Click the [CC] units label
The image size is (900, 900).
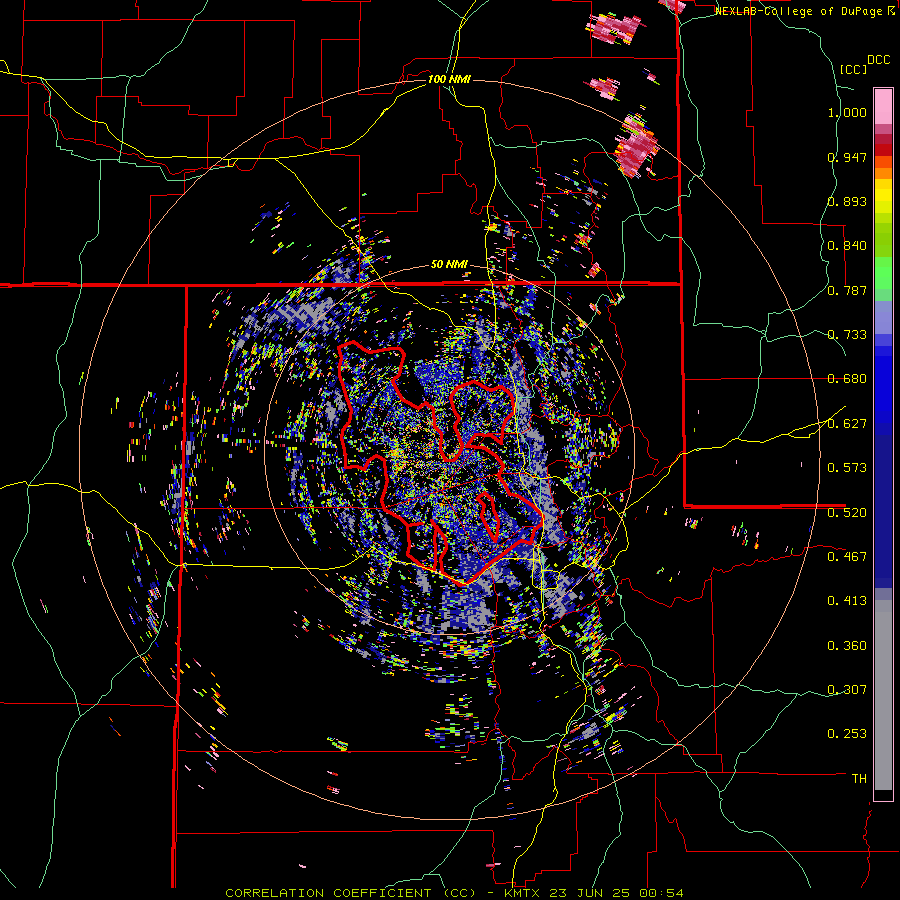pyautogui.click(x=852, y=69)
